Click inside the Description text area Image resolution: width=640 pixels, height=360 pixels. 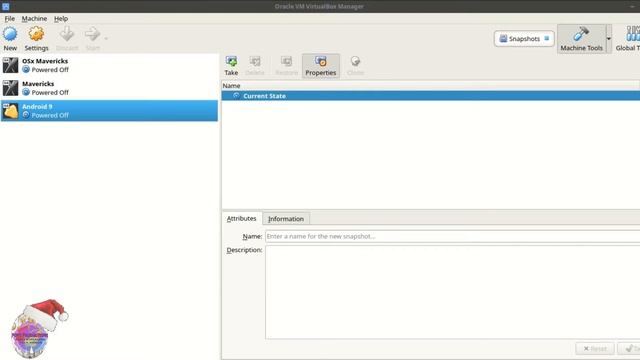click(453, 292)
